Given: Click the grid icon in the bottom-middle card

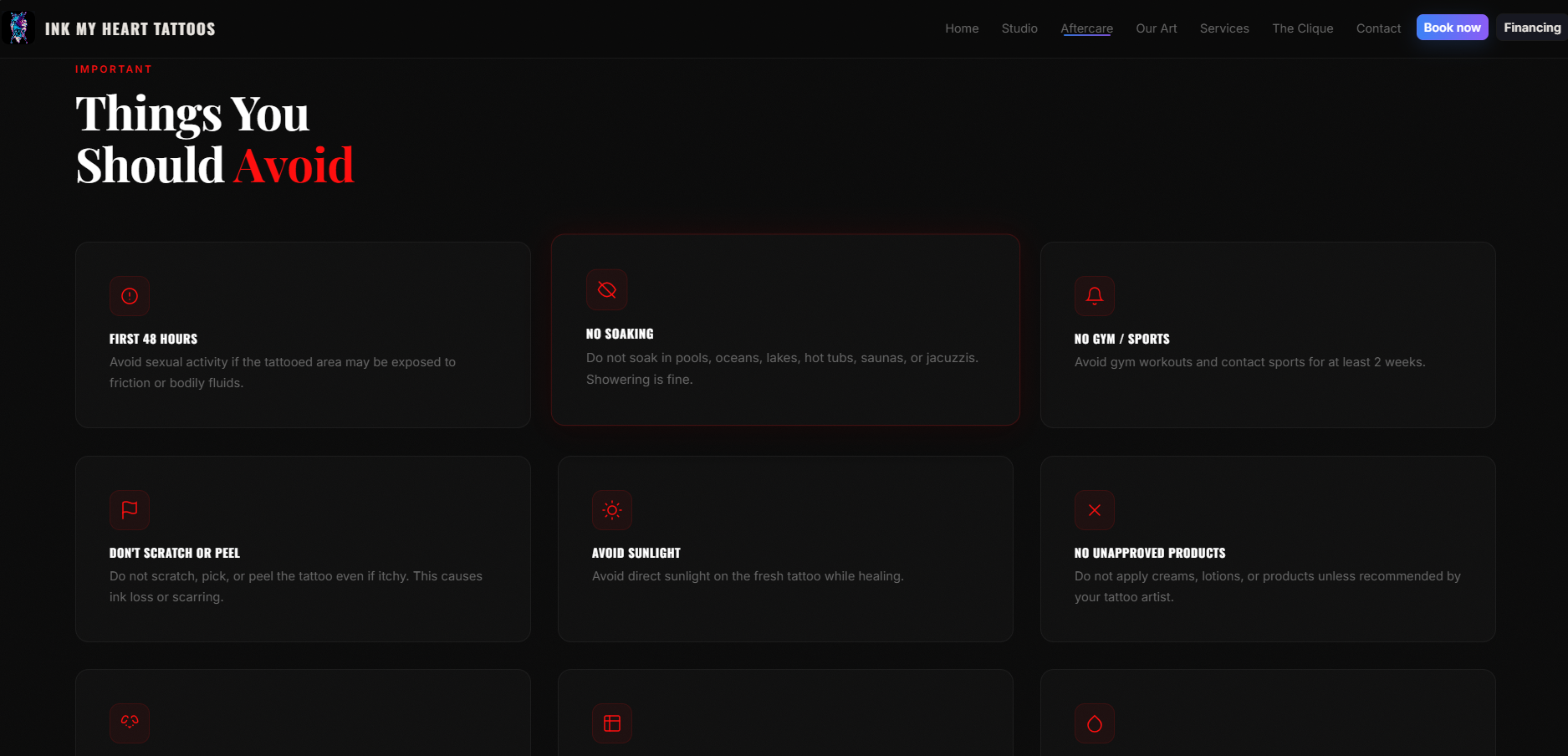Looking at the screenshot, I should tap(612, 723).
